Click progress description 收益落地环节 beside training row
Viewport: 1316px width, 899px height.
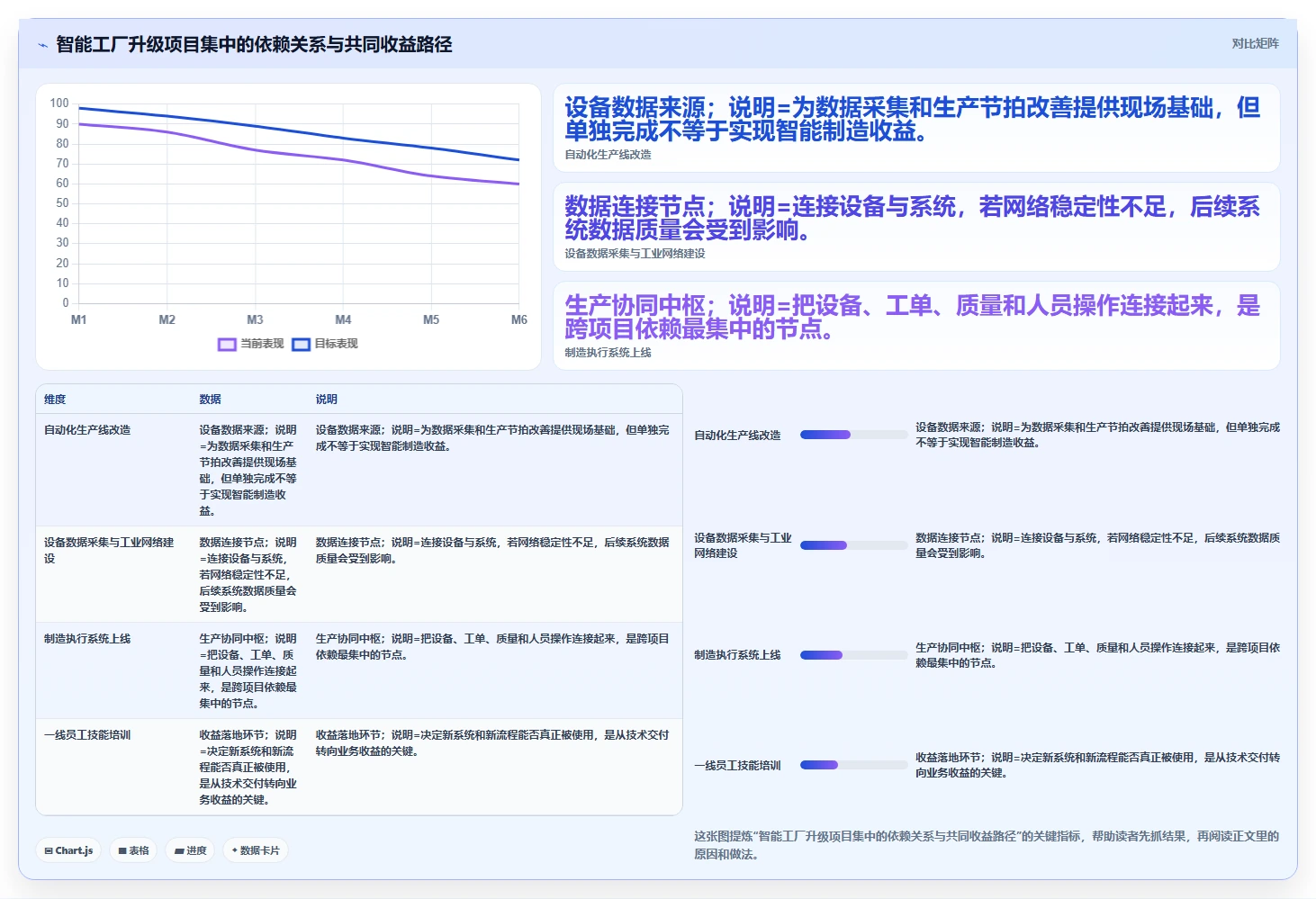click(1097, 765)
